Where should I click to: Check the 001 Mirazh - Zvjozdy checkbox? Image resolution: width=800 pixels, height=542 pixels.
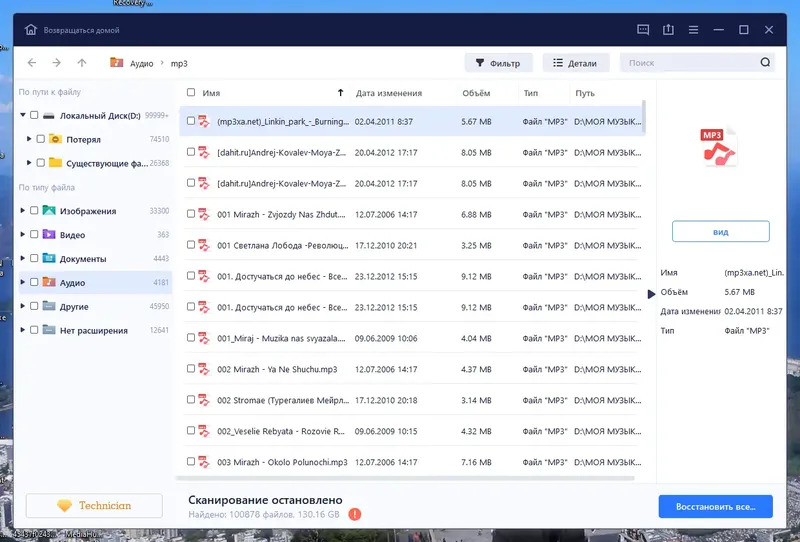tap(191, 214)
